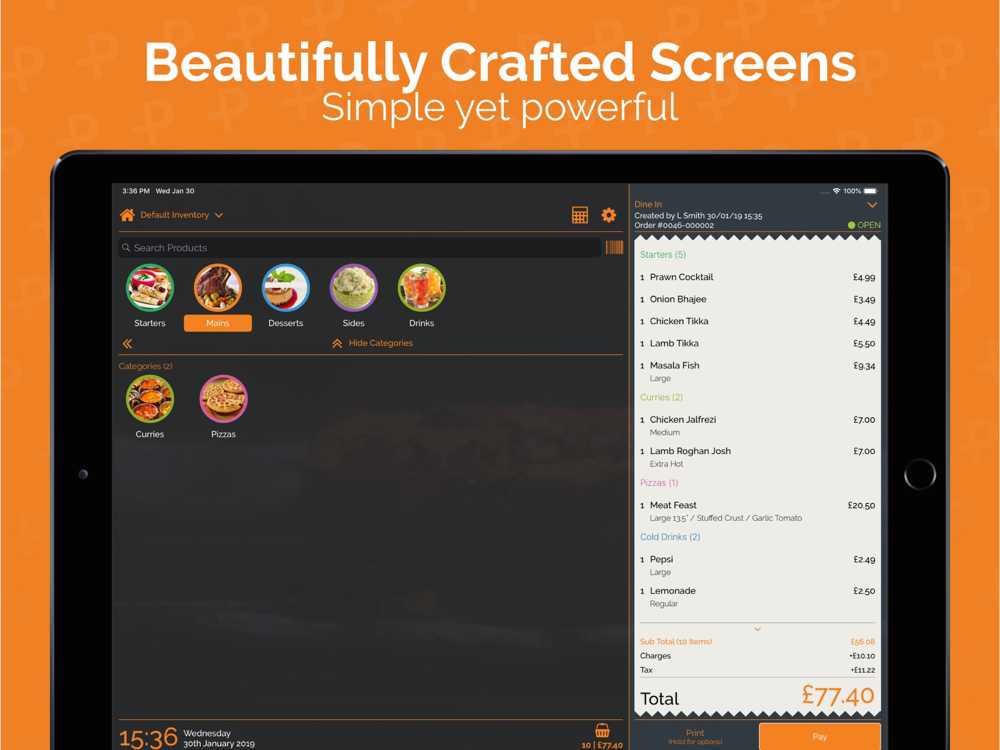Open the Curries subcategory
The height and width of the screenshot is (750, 1000).
150,406
